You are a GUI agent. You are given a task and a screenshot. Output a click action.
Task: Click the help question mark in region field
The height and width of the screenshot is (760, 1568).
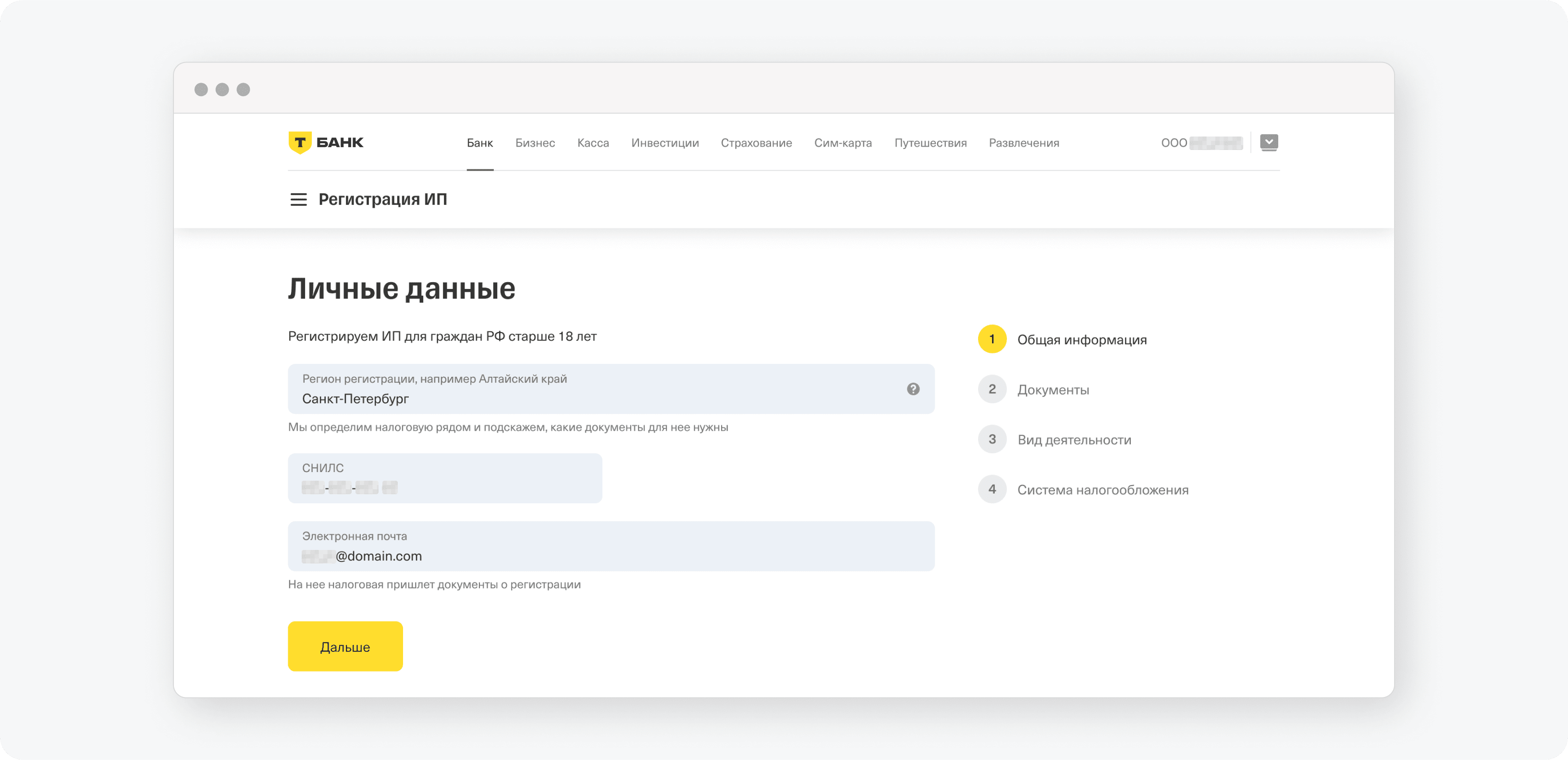913,389
